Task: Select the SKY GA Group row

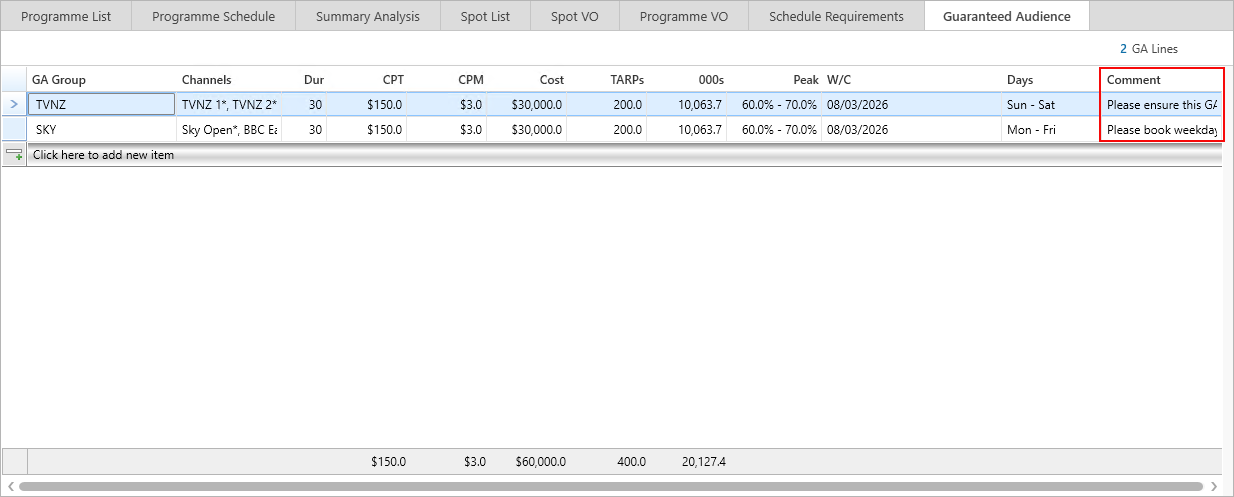Action: (102, 129)
